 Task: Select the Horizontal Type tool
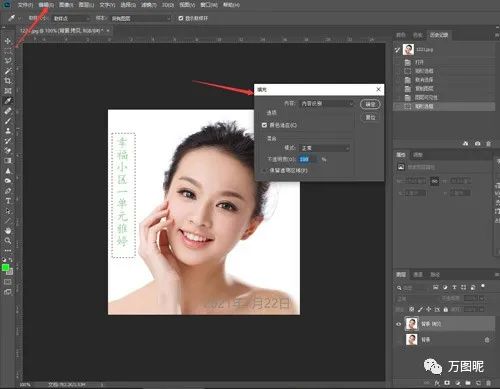point(8,201)
